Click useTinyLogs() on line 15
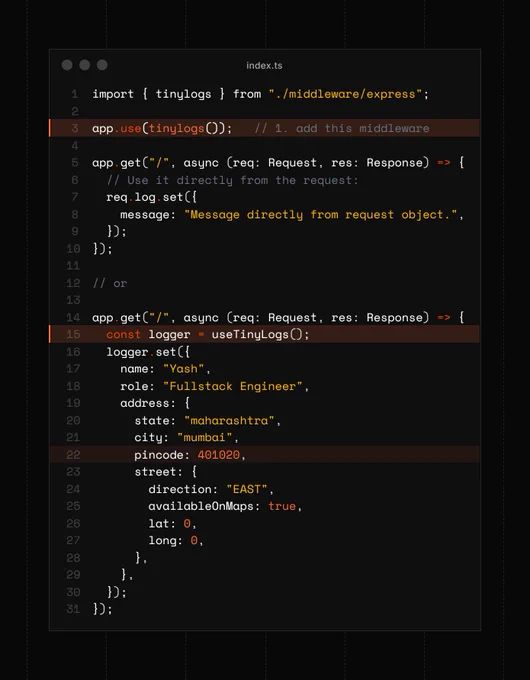This screenshot has width=530, height=680. (x=256, y=334)
